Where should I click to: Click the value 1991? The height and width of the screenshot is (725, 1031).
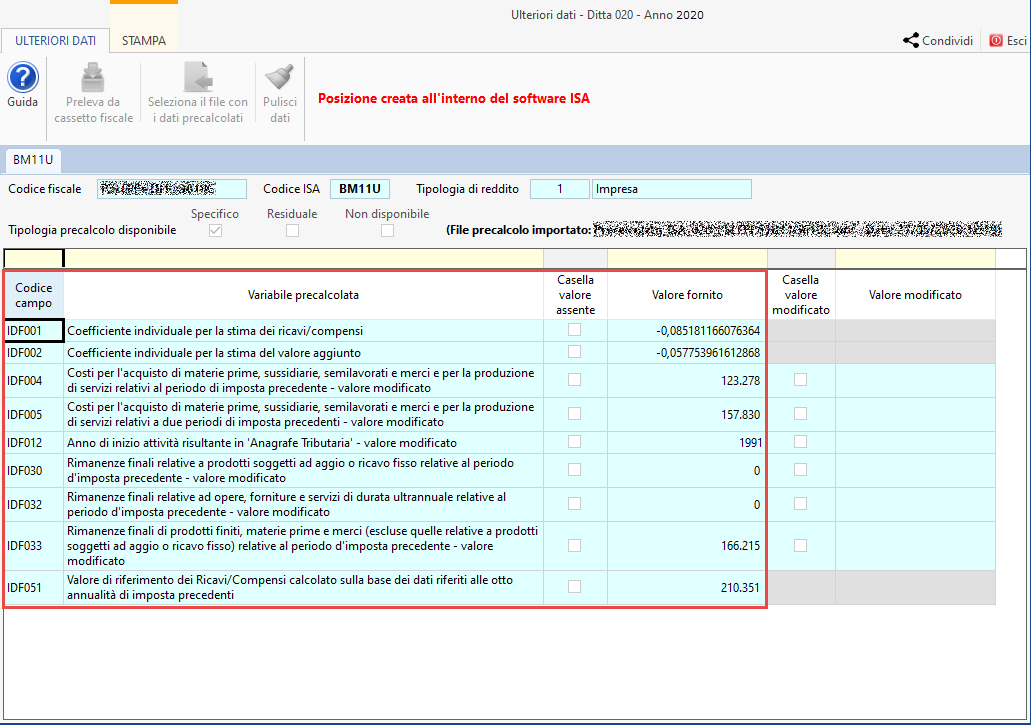coord(750,443)
